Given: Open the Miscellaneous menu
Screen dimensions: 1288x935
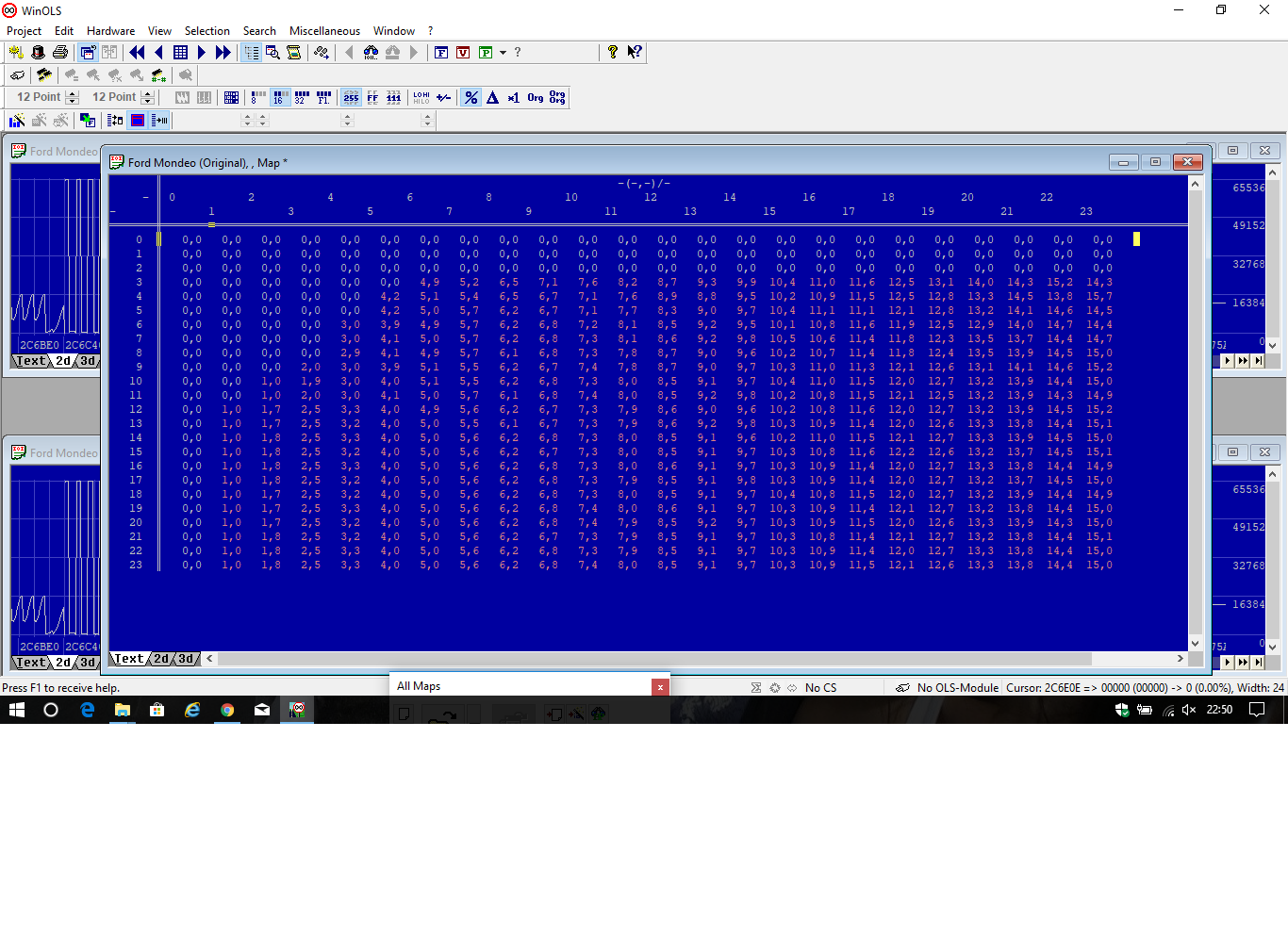Looking at the screenshot, I should tap(324, 30).
